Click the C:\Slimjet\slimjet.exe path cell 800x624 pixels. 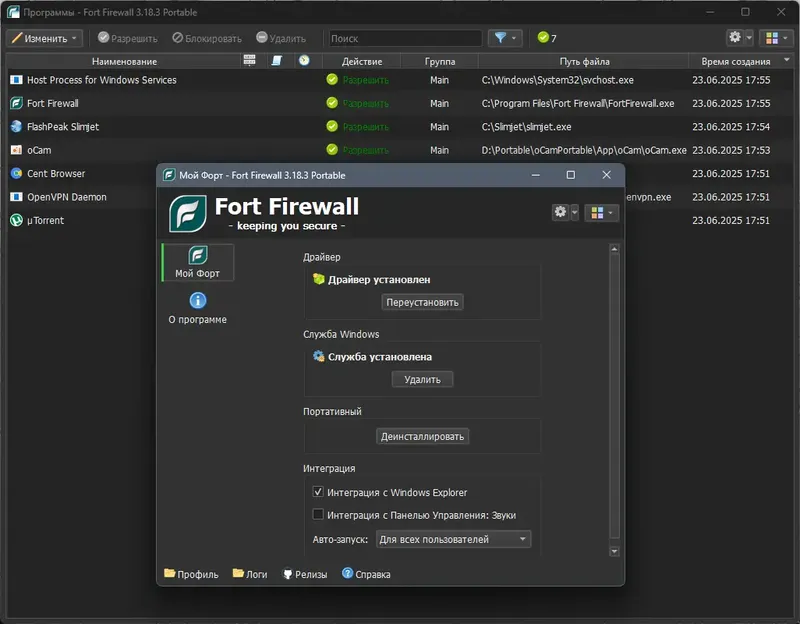pyautogui.click(x=526, y=127)
